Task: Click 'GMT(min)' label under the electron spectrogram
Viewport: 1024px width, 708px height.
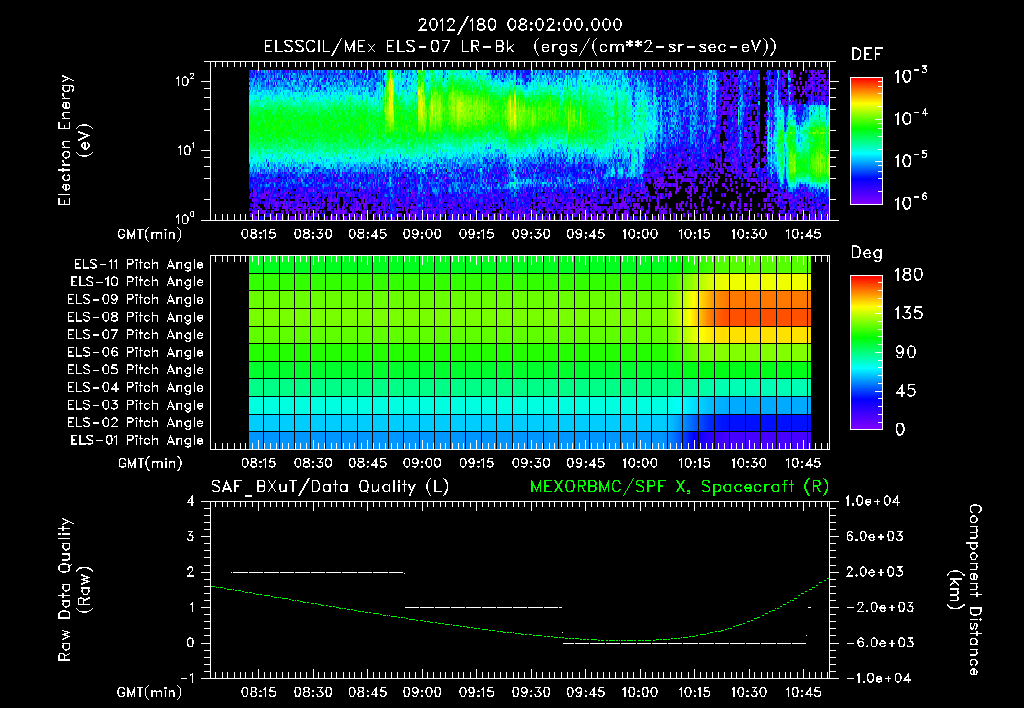Action: (149, 234)
